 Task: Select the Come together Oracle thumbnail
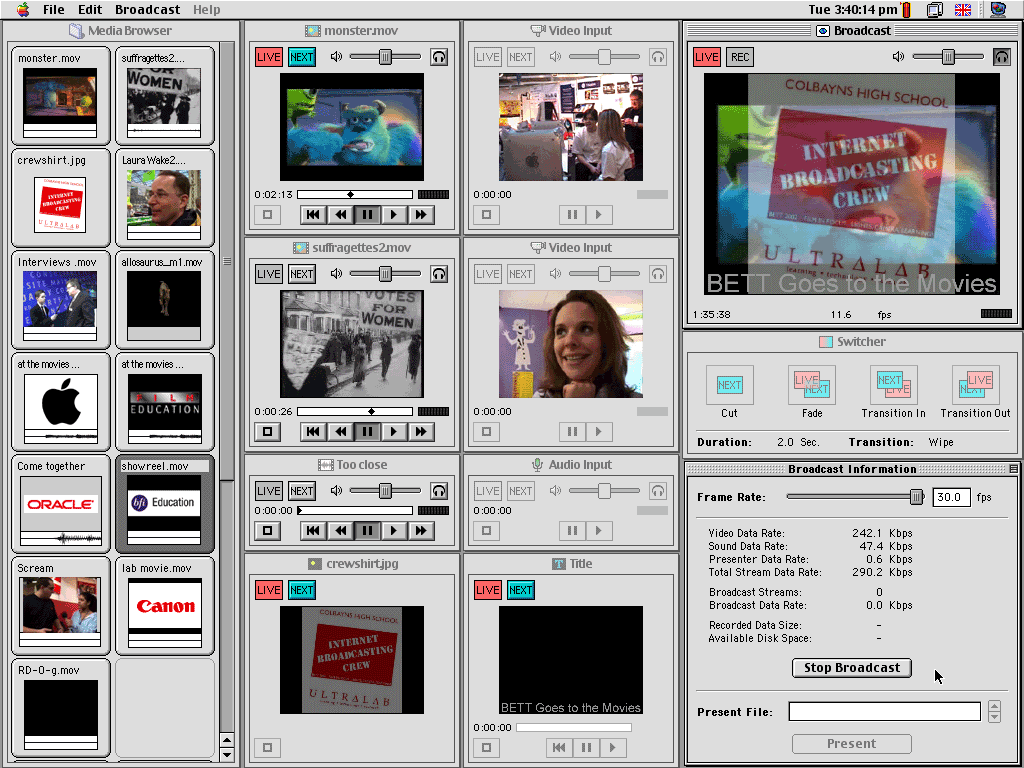point(60,504)
